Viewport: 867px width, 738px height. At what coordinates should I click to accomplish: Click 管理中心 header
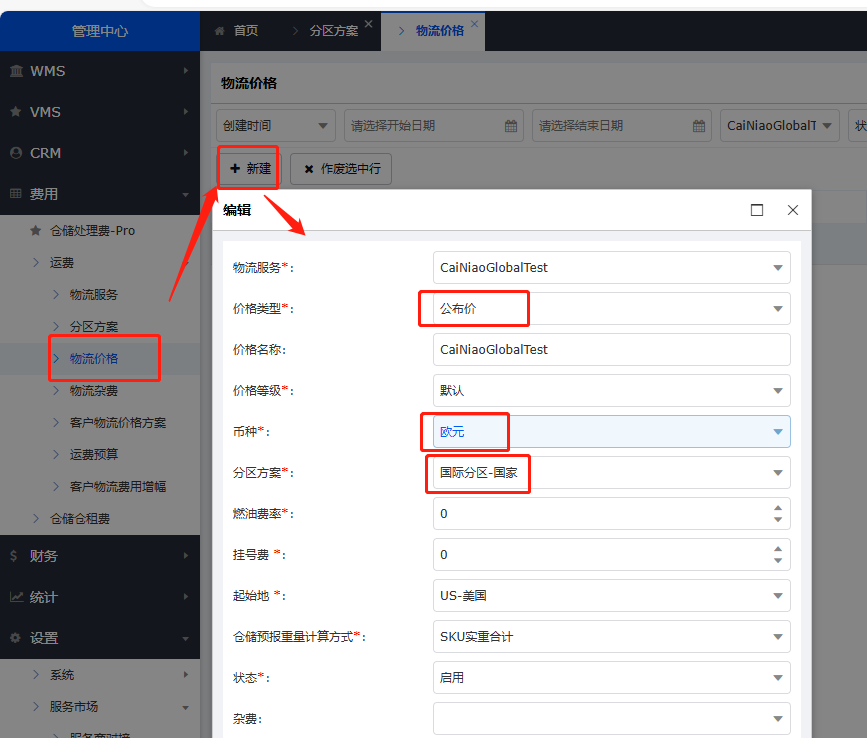100,31
